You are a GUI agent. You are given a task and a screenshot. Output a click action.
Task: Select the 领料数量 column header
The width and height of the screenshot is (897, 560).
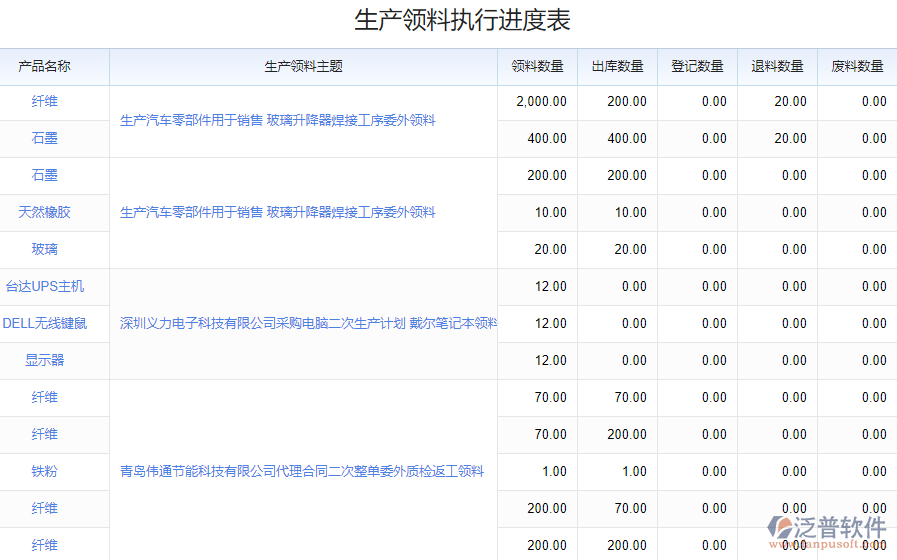pyautogui.click(x=537, y=67)
